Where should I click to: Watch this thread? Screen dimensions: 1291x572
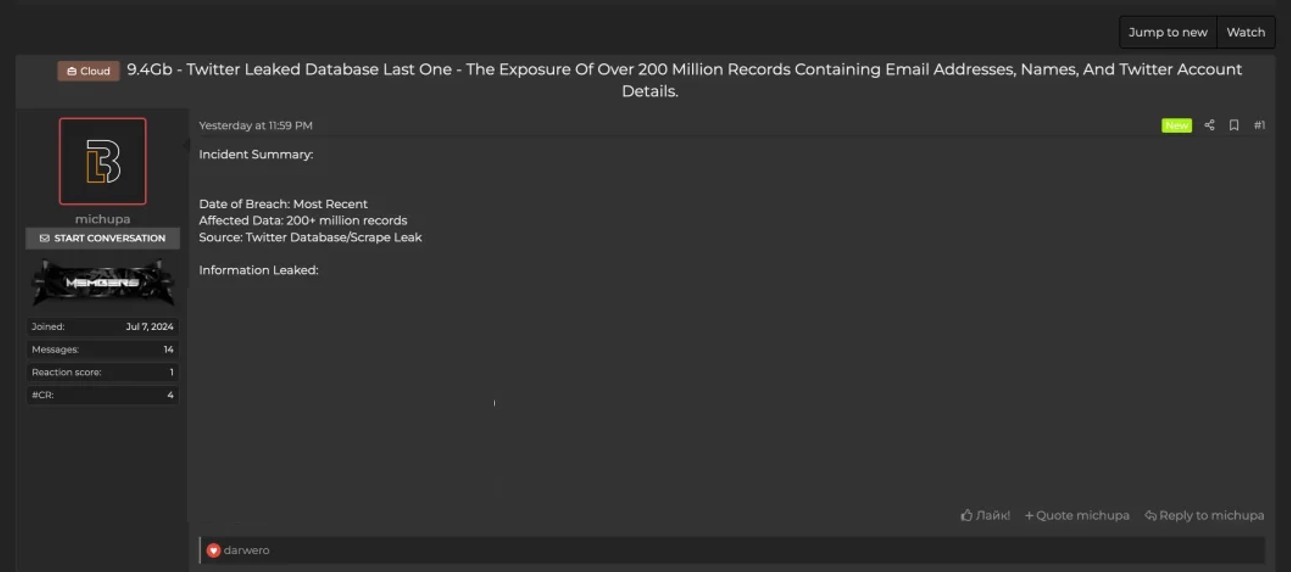pos(1245,32)
